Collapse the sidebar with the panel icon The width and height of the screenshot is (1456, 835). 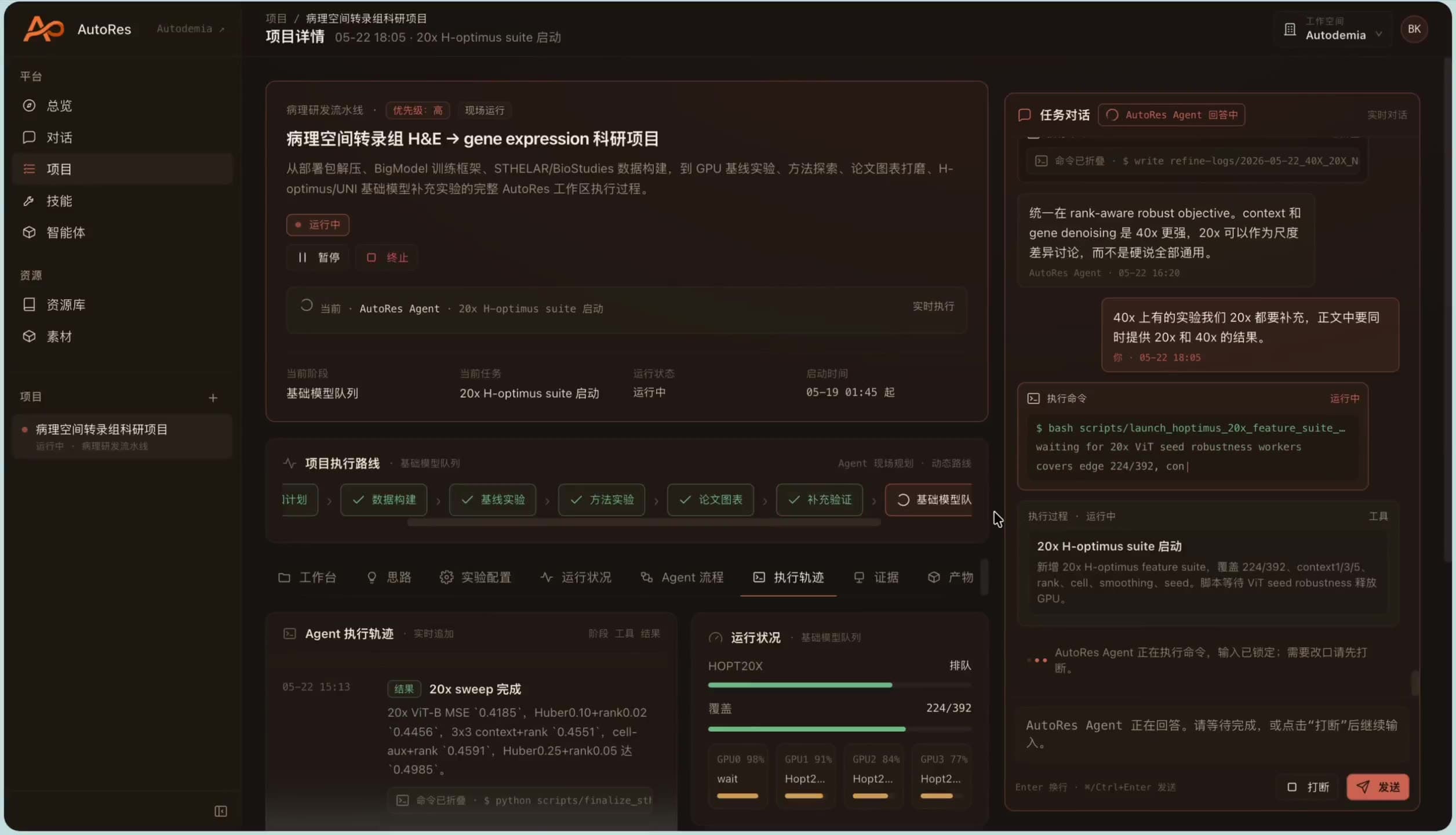tap(221, 811)
